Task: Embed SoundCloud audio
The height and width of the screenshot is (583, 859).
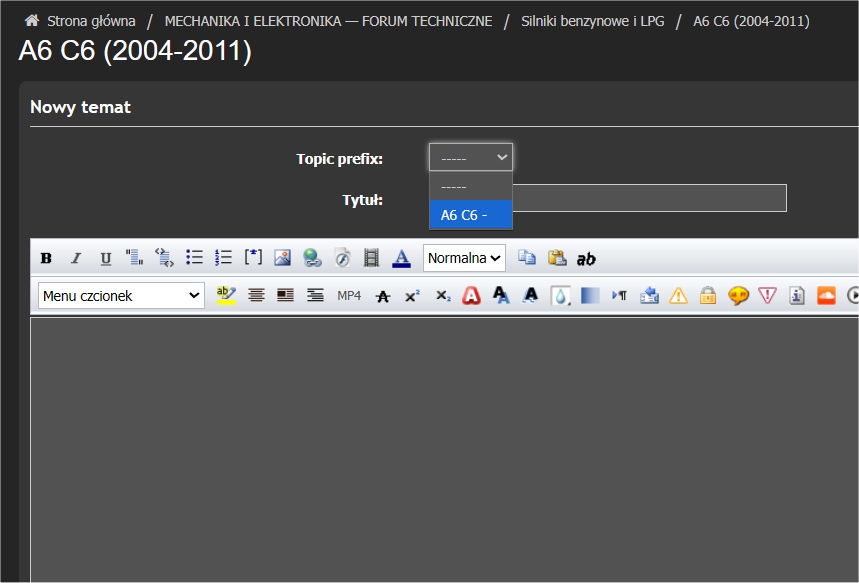Action: [826, 296]
